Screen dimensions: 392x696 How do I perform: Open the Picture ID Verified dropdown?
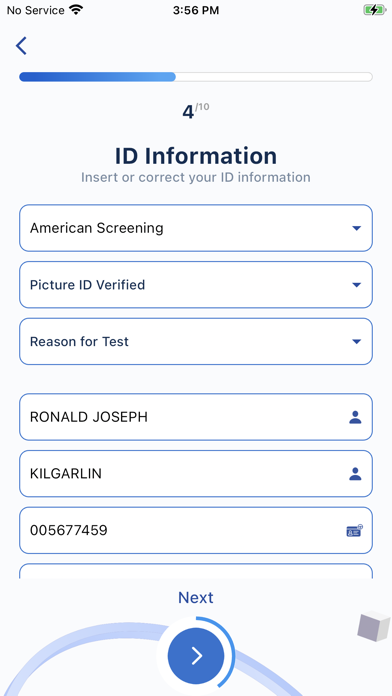pyautogui.click(x=196, y=285)
